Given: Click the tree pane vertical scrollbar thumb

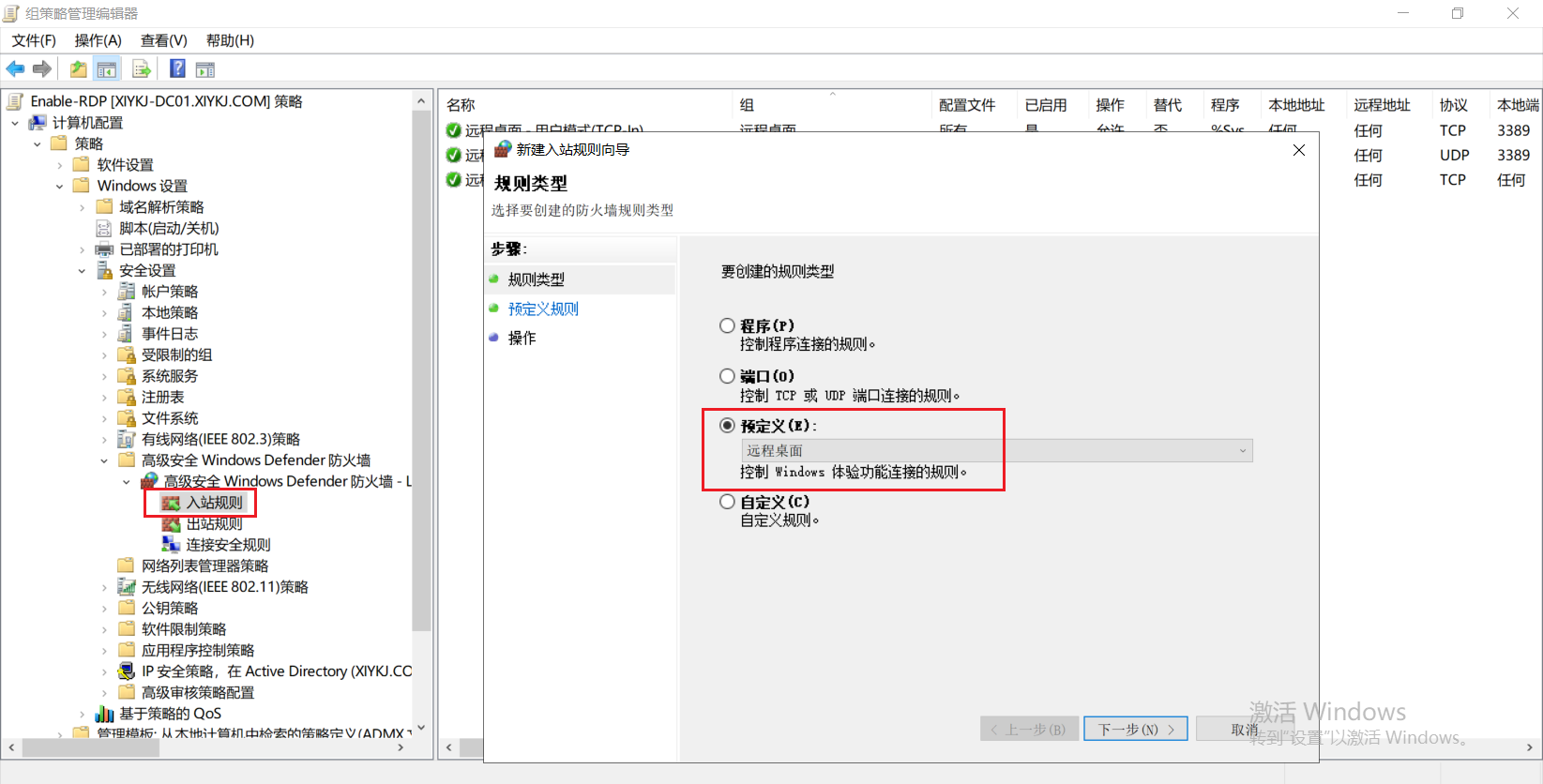Looking at the screenshot, I should [x=421, y=371].
